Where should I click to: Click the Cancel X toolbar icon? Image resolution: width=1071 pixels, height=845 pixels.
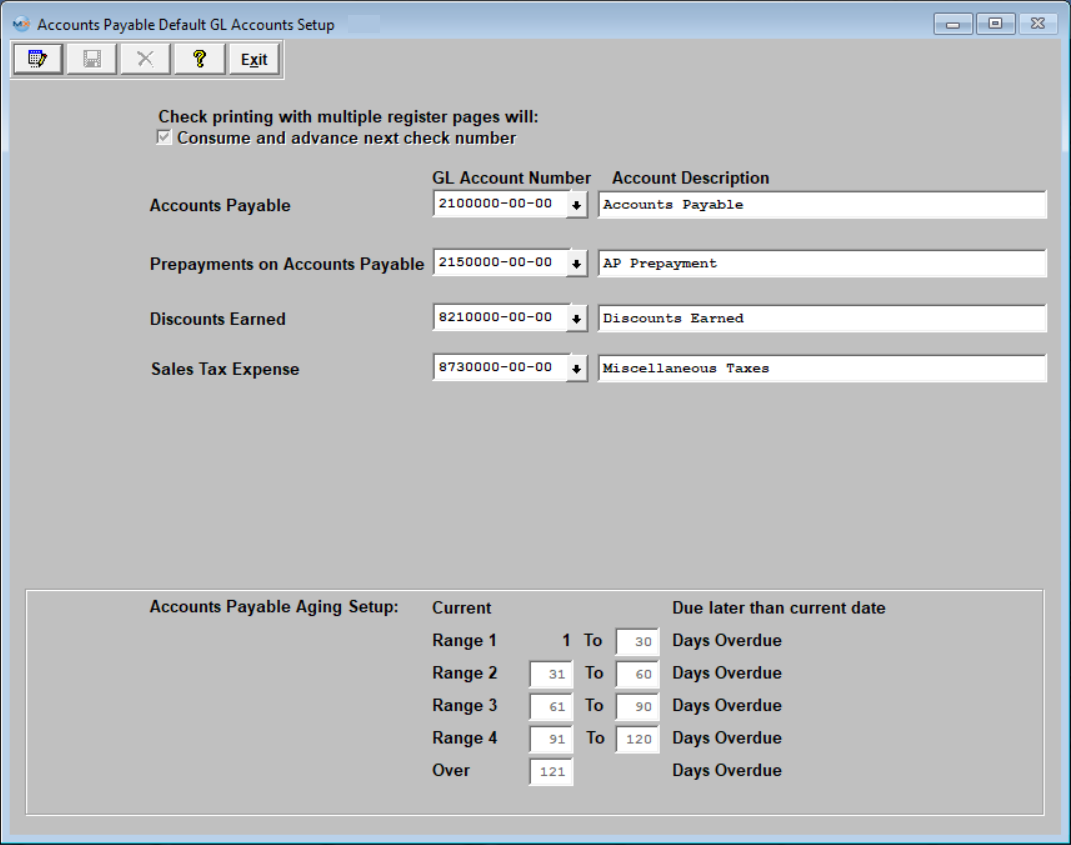(145, 59)
